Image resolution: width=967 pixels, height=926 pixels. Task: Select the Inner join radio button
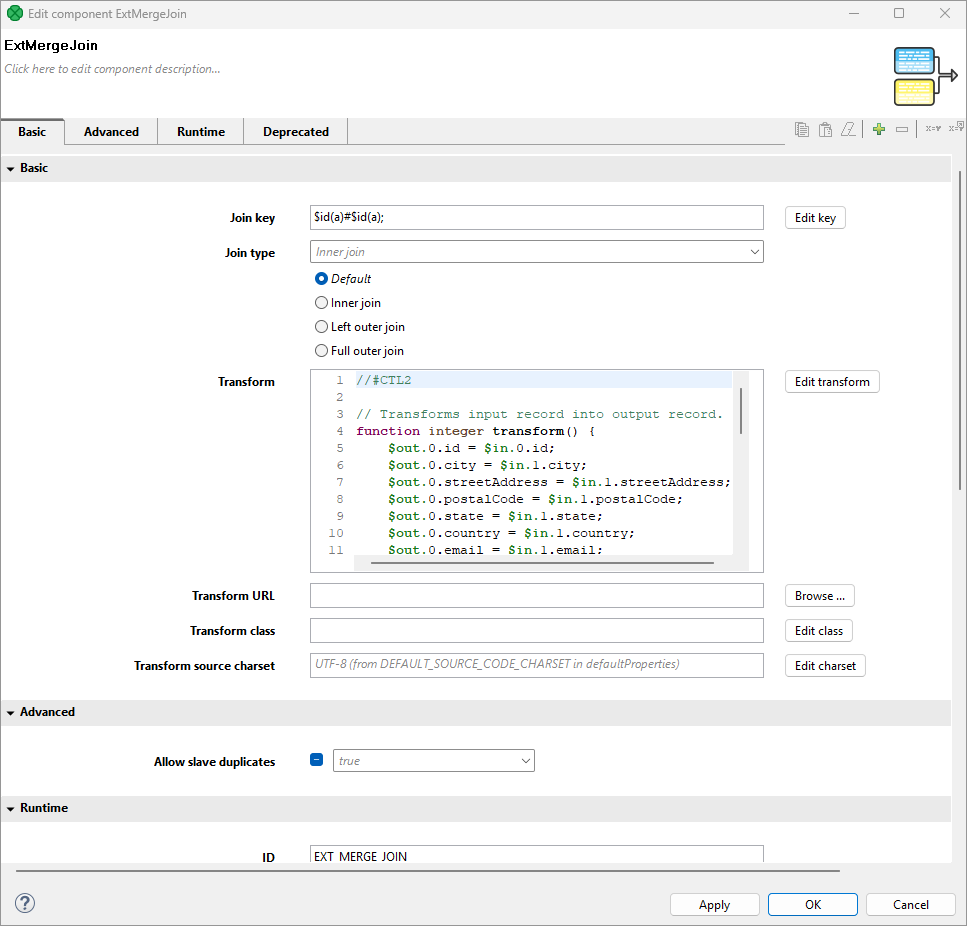coord(322,303)
